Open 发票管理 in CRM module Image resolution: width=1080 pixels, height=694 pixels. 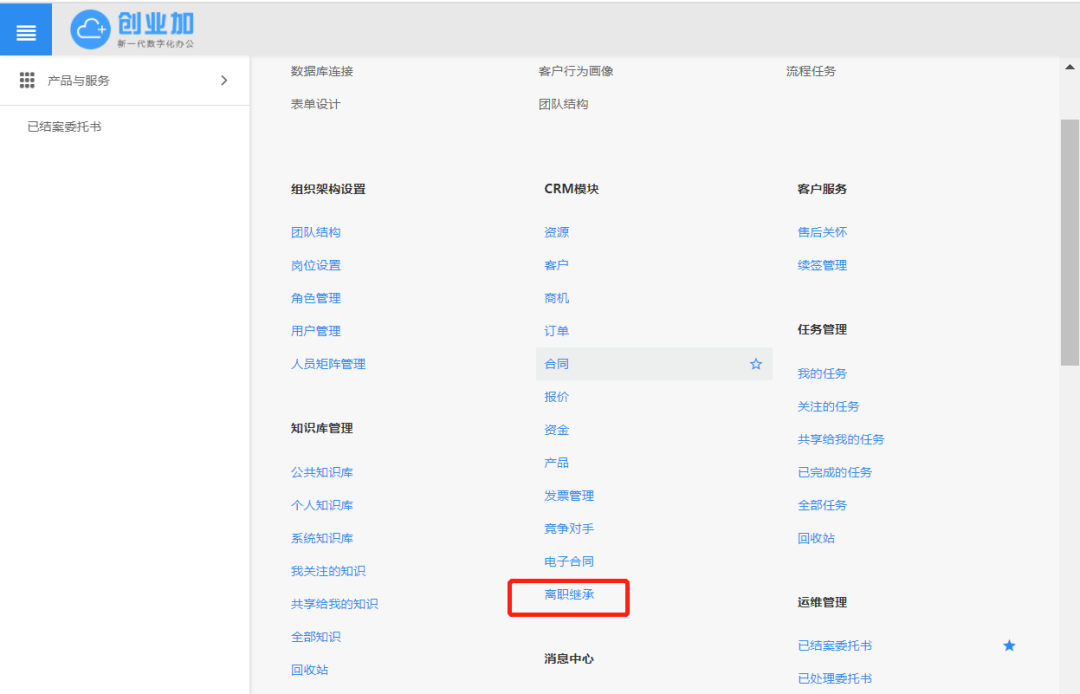(x=569, y=496)
